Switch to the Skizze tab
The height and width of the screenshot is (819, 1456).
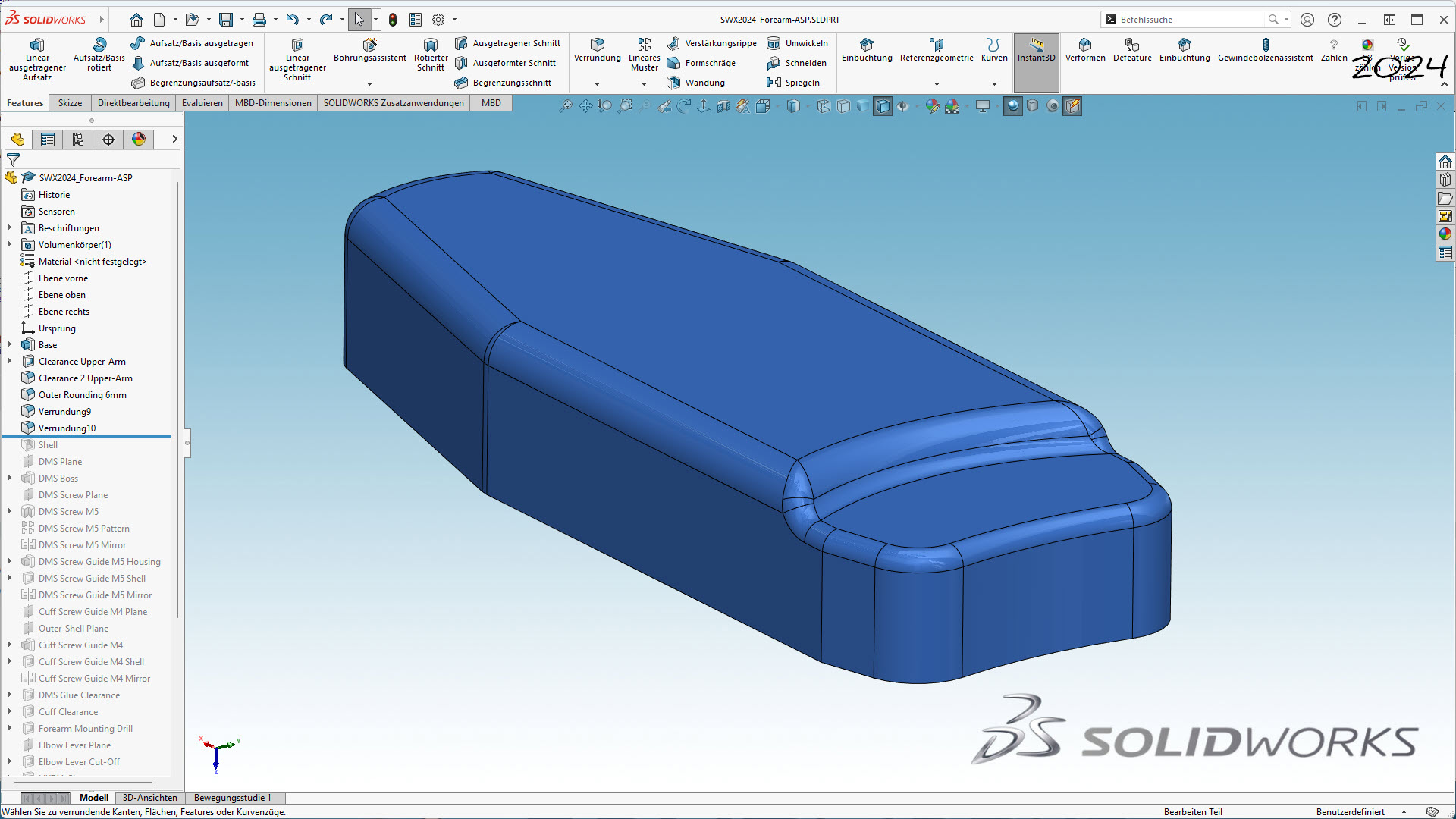(x=70, y=103)
